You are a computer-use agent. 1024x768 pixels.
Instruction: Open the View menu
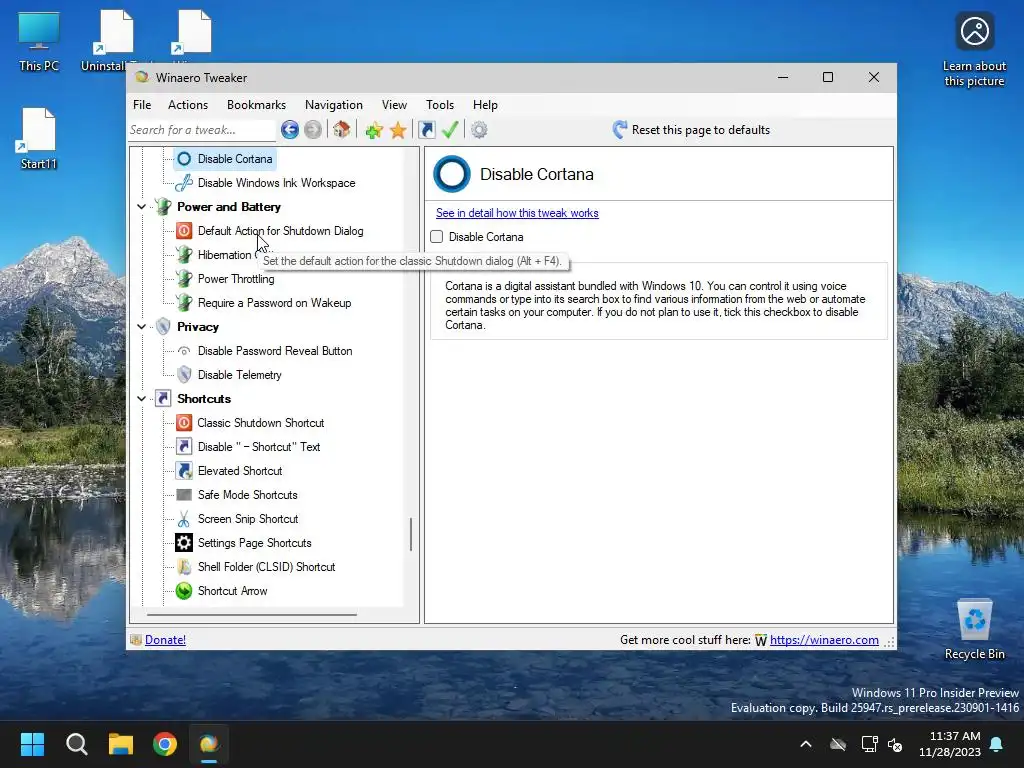pos(394,104)
